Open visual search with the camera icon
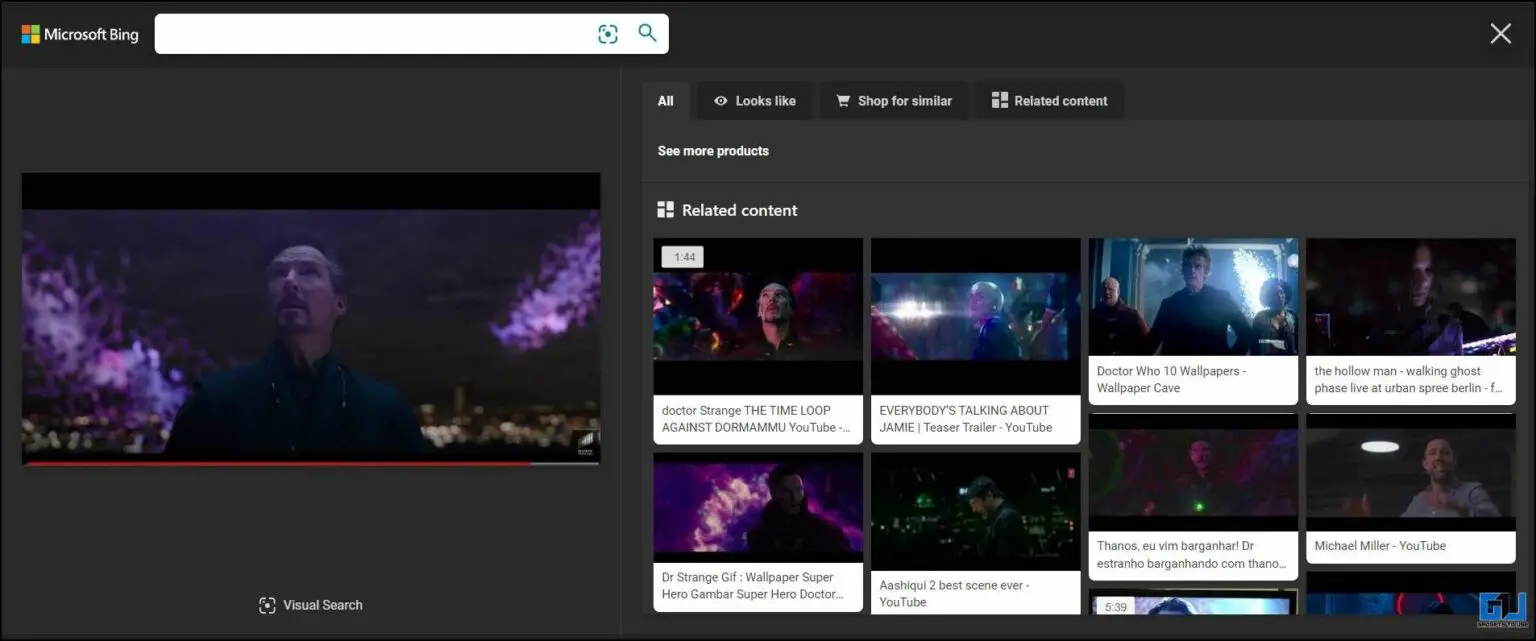This screenshot has height=641, width=1536. point(608,33)
